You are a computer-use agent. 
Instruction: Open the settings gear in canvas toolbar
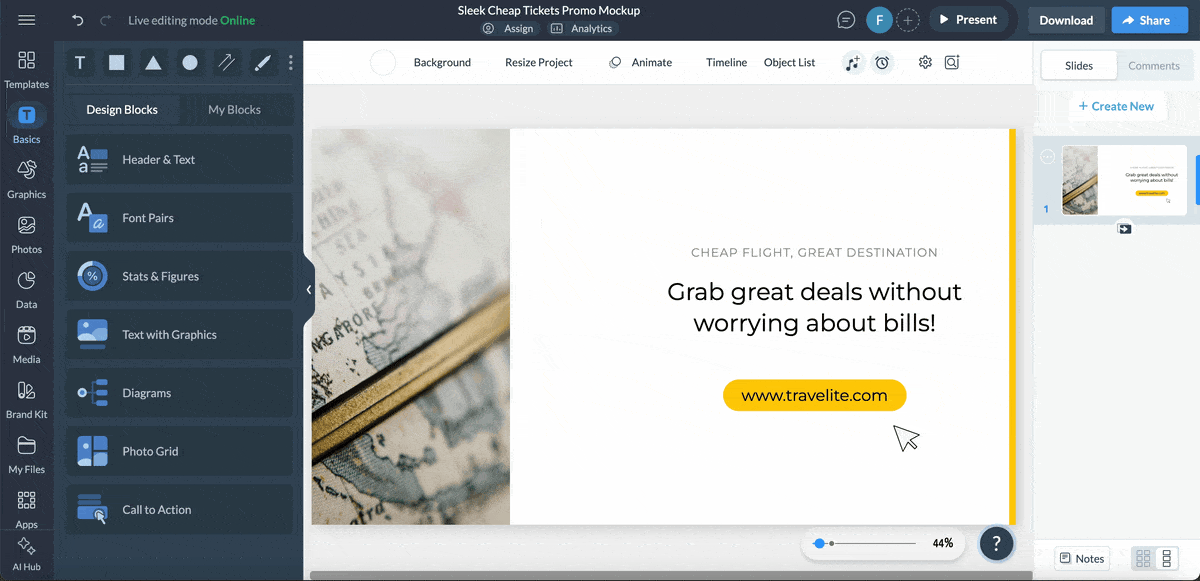925,62
